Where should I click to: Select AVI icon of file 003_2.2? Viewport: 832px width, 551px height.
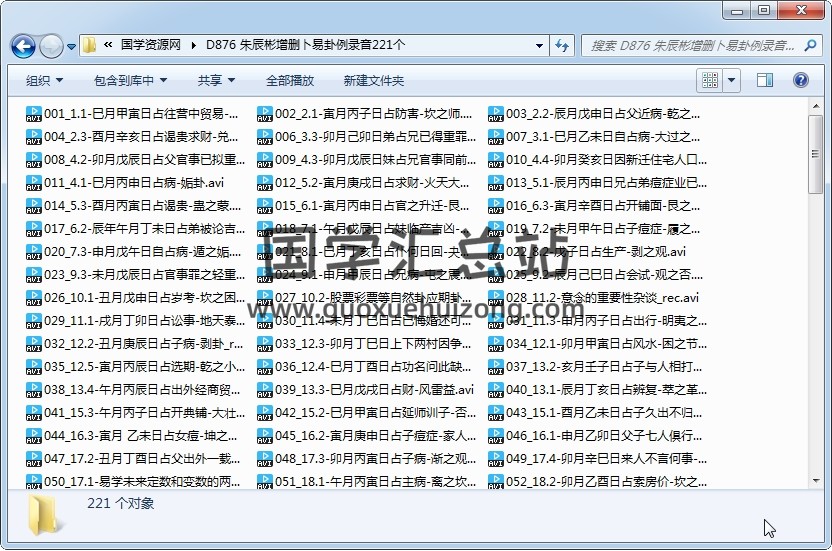(496, 114)
